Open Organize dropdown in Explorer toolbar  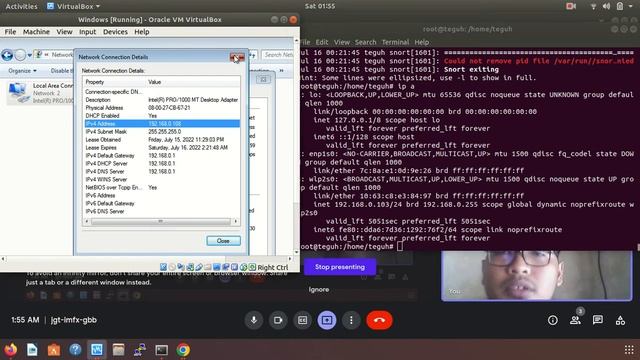point(22,71)
